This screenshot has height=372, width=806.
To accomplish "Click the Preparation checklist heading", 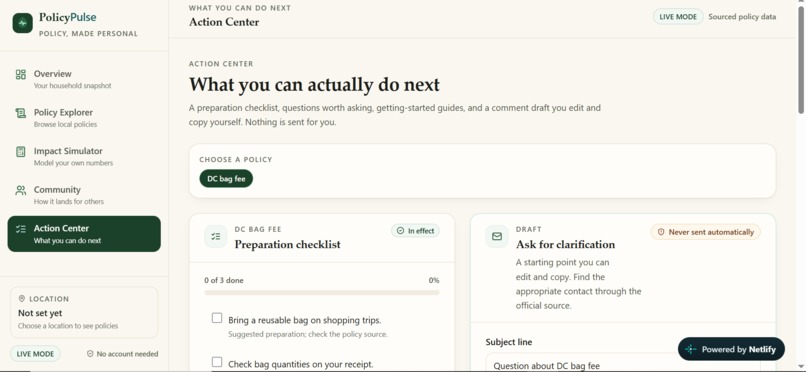I will point(287,244).
